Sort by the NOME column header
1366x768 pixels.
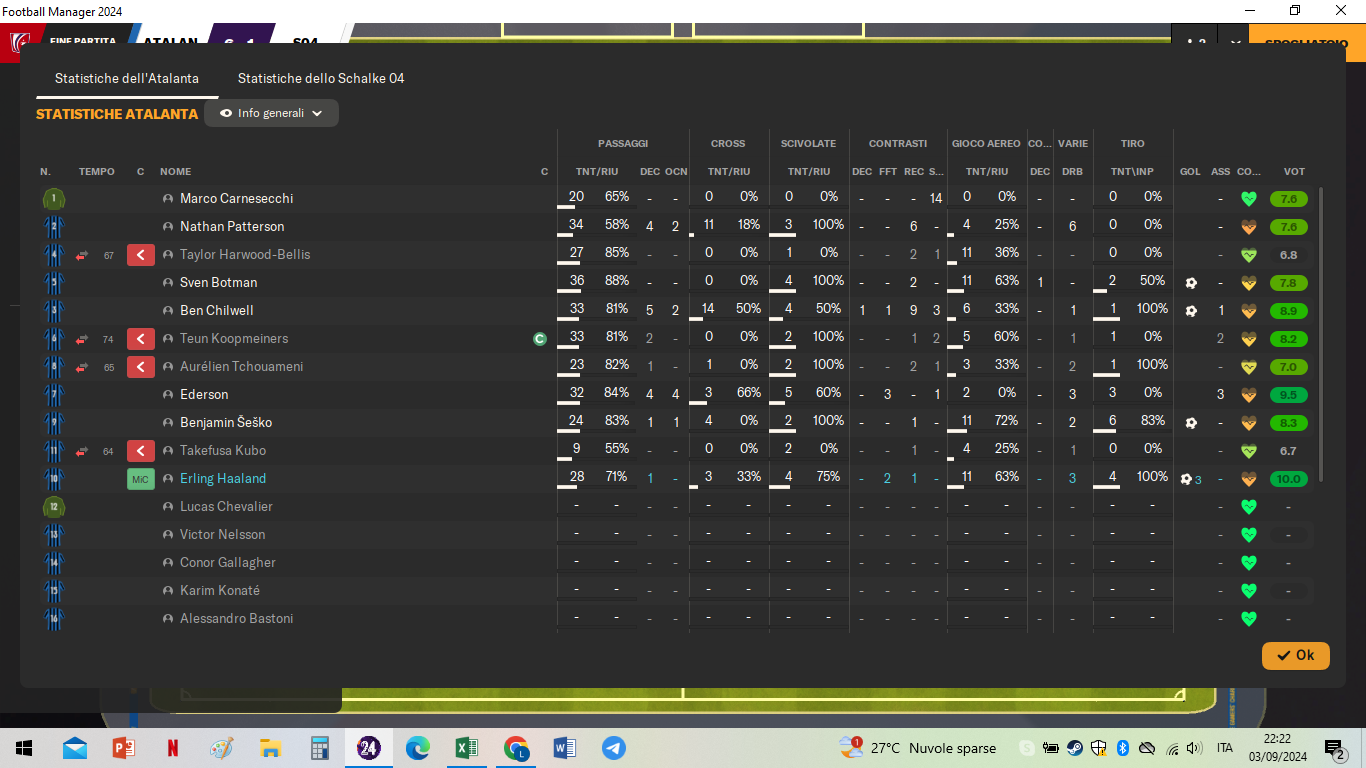pos(175,172)
